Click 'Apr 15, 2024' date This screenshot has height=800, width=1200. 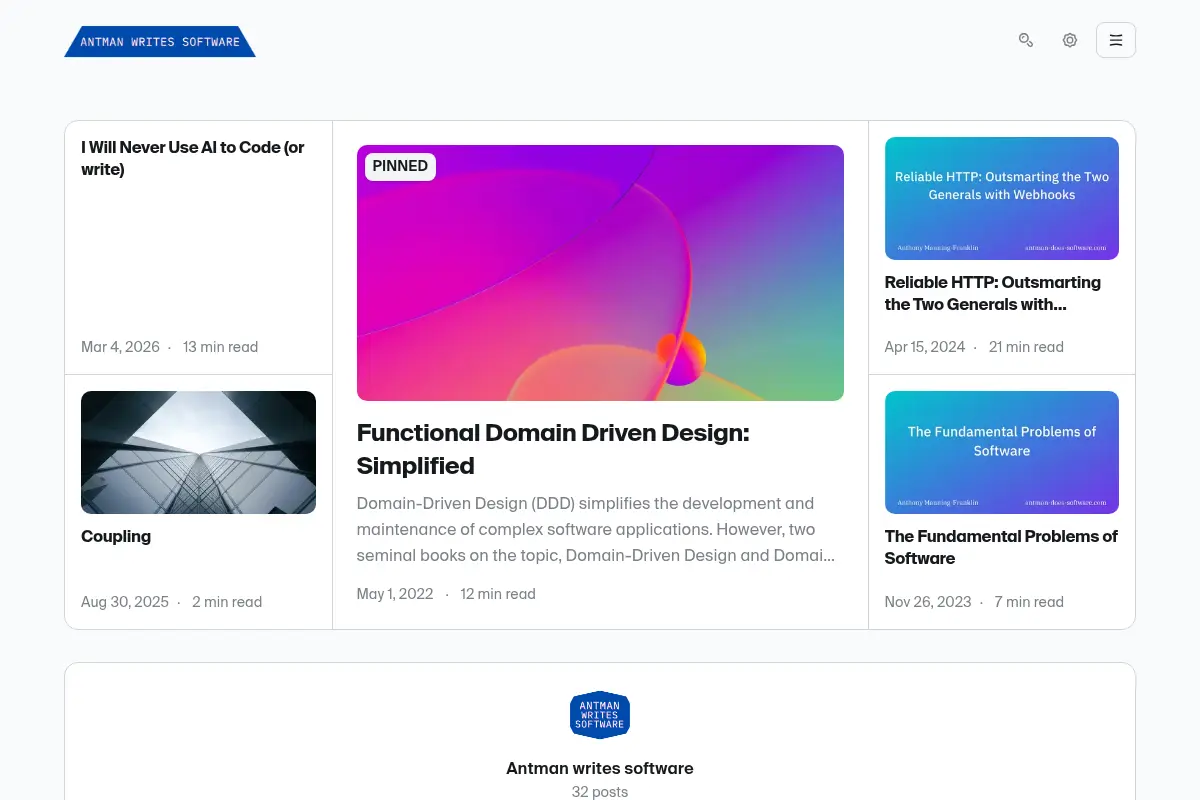pos(925,347)
